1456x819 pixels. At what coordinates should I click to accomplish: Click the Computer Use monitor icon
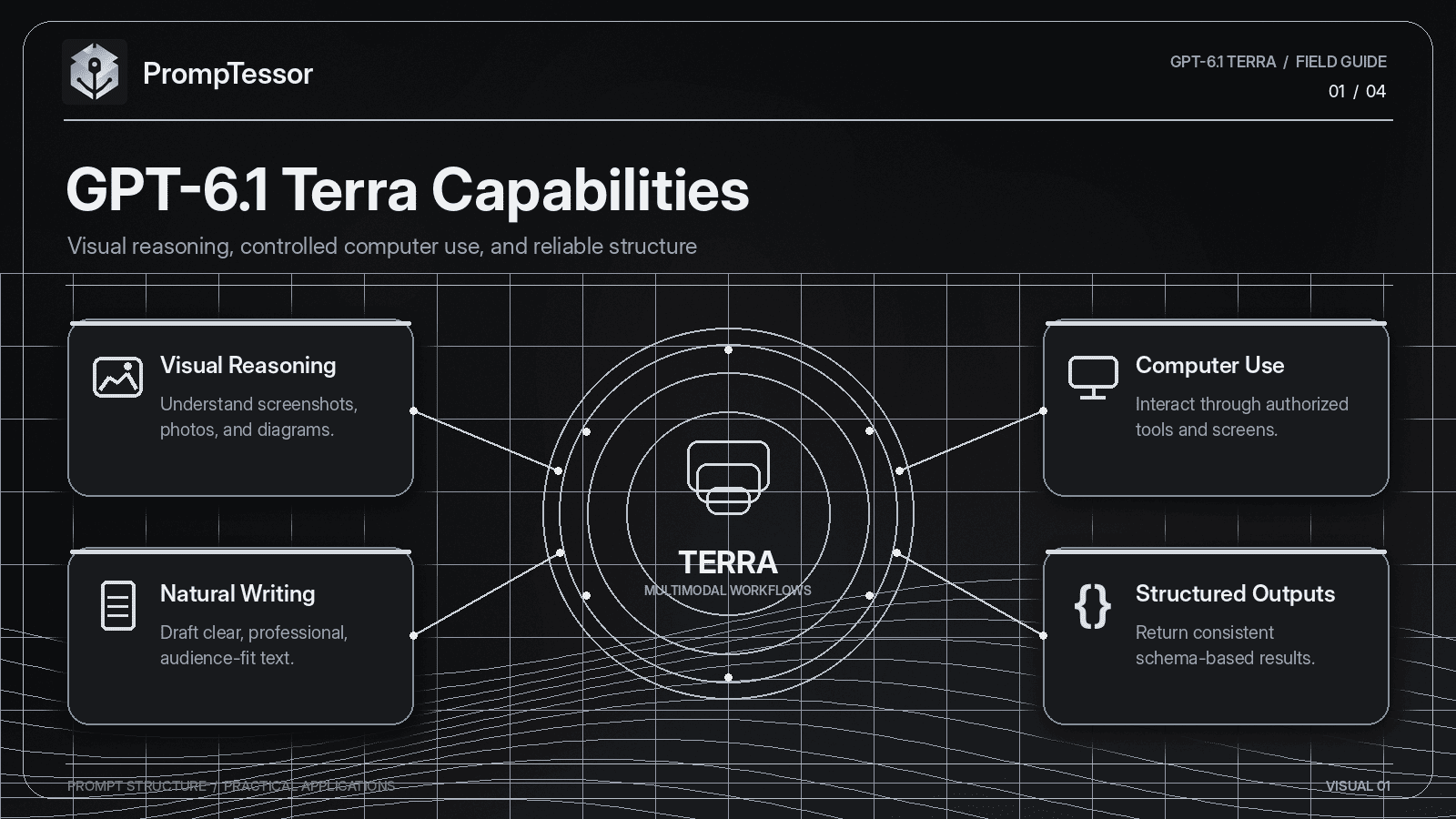click(1093, 378)
